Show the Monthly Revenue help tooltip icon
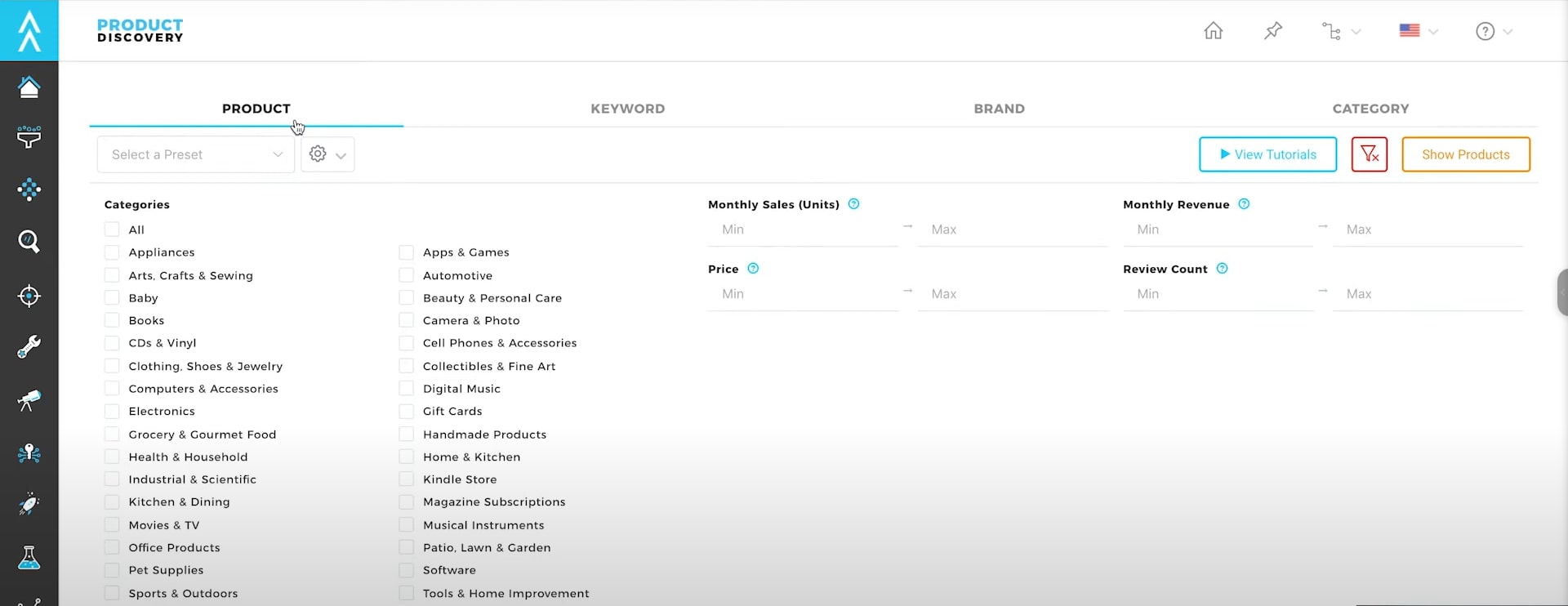The width and height of the screenshot is (1568, 606). 1244,204
